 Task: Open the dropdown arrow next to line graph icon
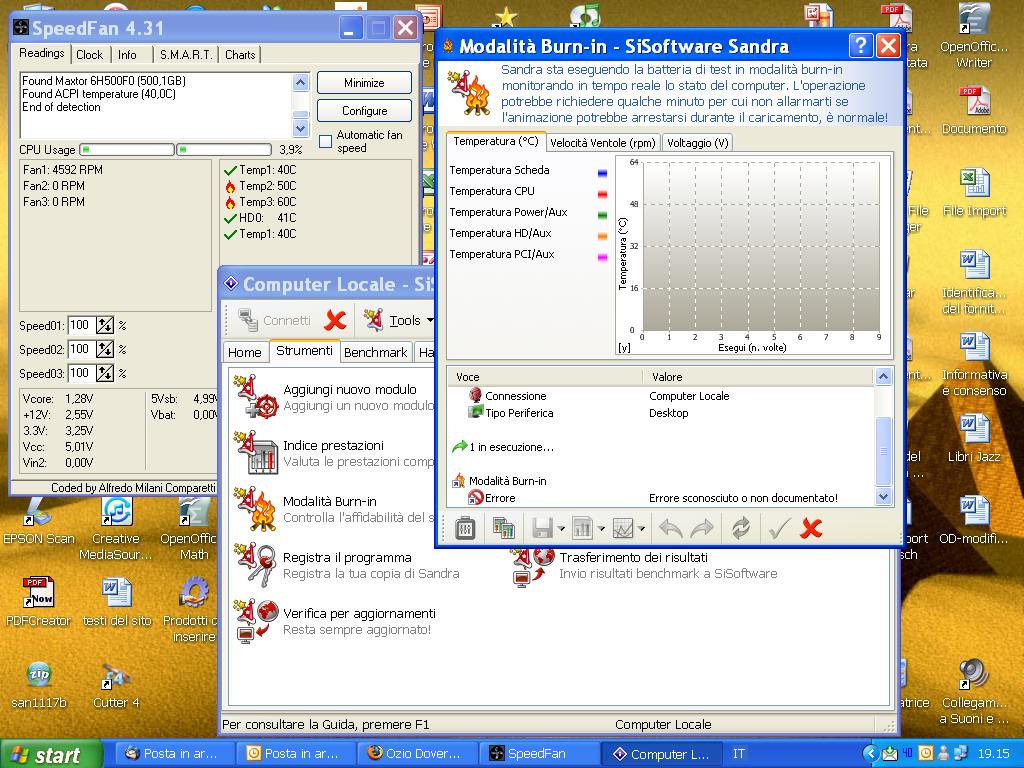[x=641, y=528]
